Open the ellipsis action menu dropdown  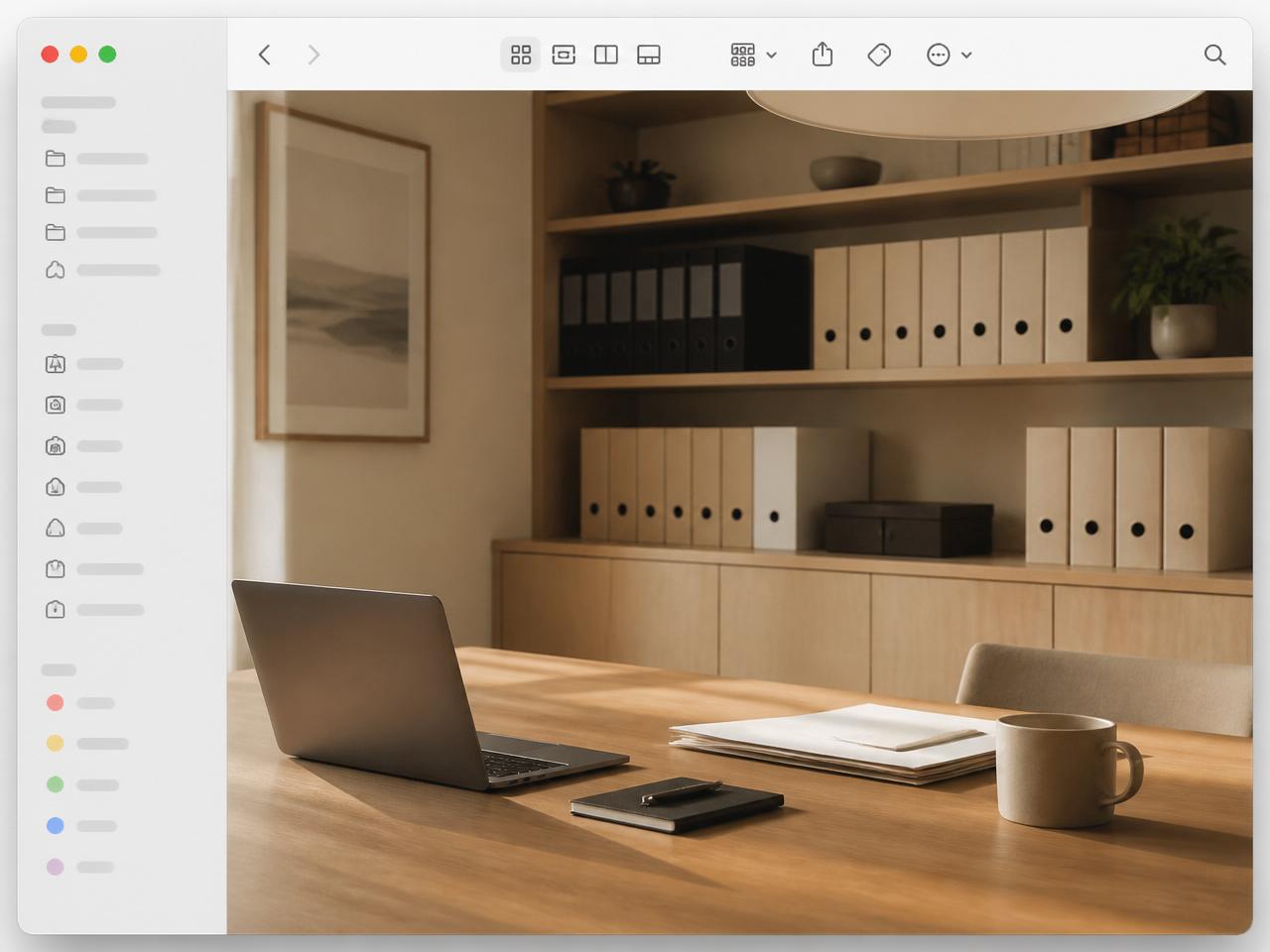[x=949, y=55]
